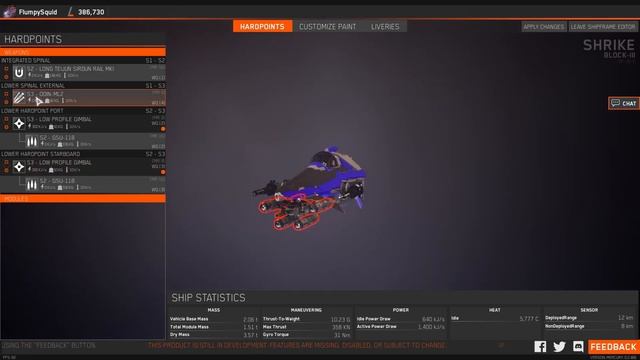This screenshot has width=640, height=360.
Task: Click the NonDeployedRange sensor stat
Action: tap(589, 326)
